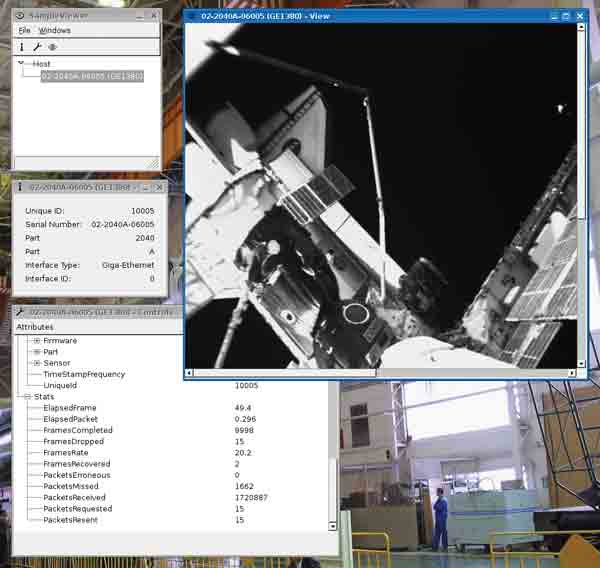Close the SampleViewer window
Image resolution: width=600 pixels, height=568 pixels.
point(153,16)
